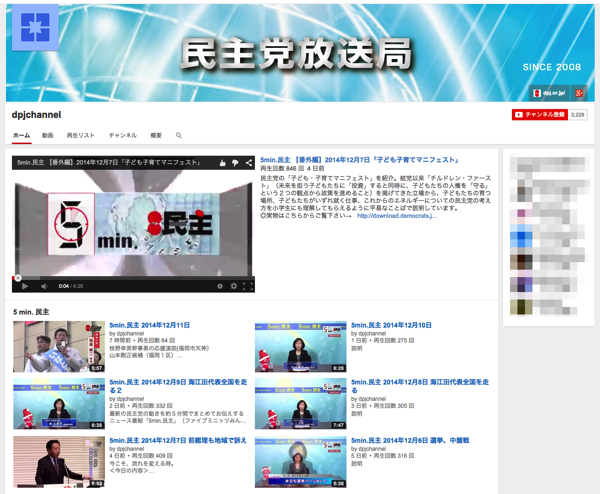Open video title 5min.民主 2014年12月11日
This screenshot has height=494, width=600.
150,325
